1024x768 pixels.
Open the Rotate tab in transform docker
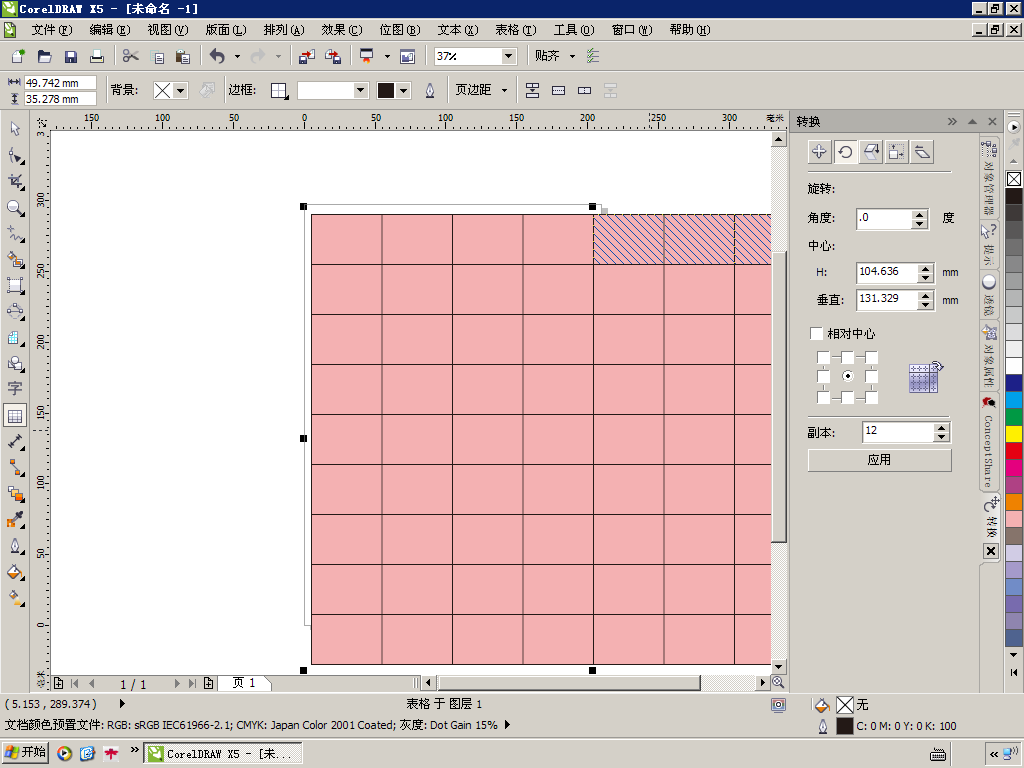point(845,152)
